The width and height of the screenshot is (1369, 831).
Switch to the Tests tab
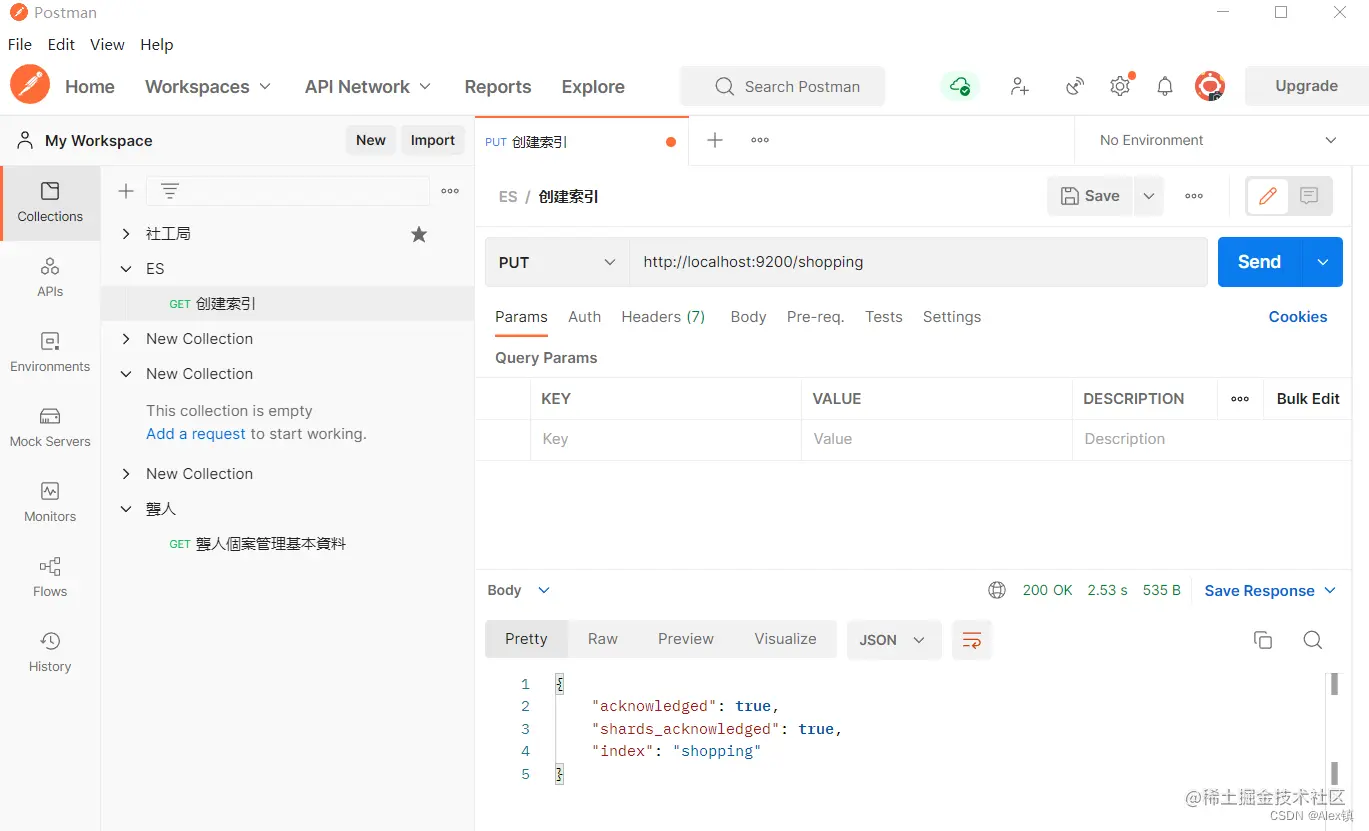click(x=884, y=317)
